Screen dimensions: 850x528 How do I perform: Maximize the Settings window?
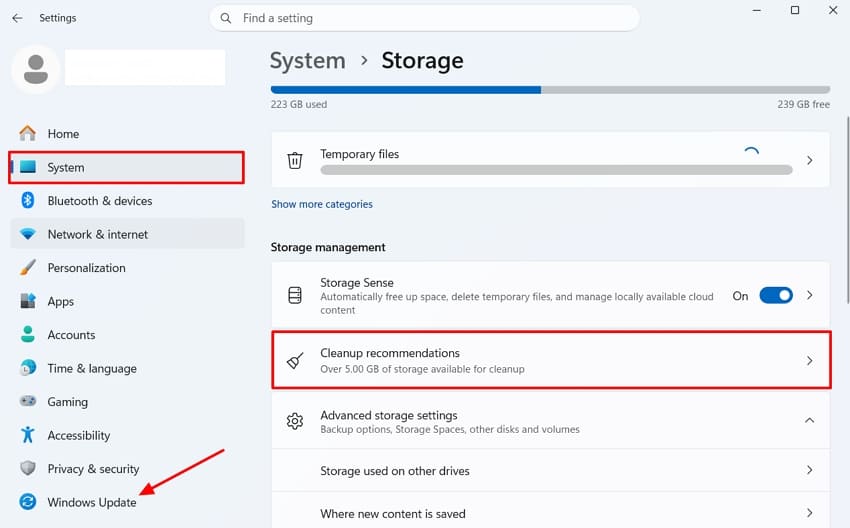[795, 10]
